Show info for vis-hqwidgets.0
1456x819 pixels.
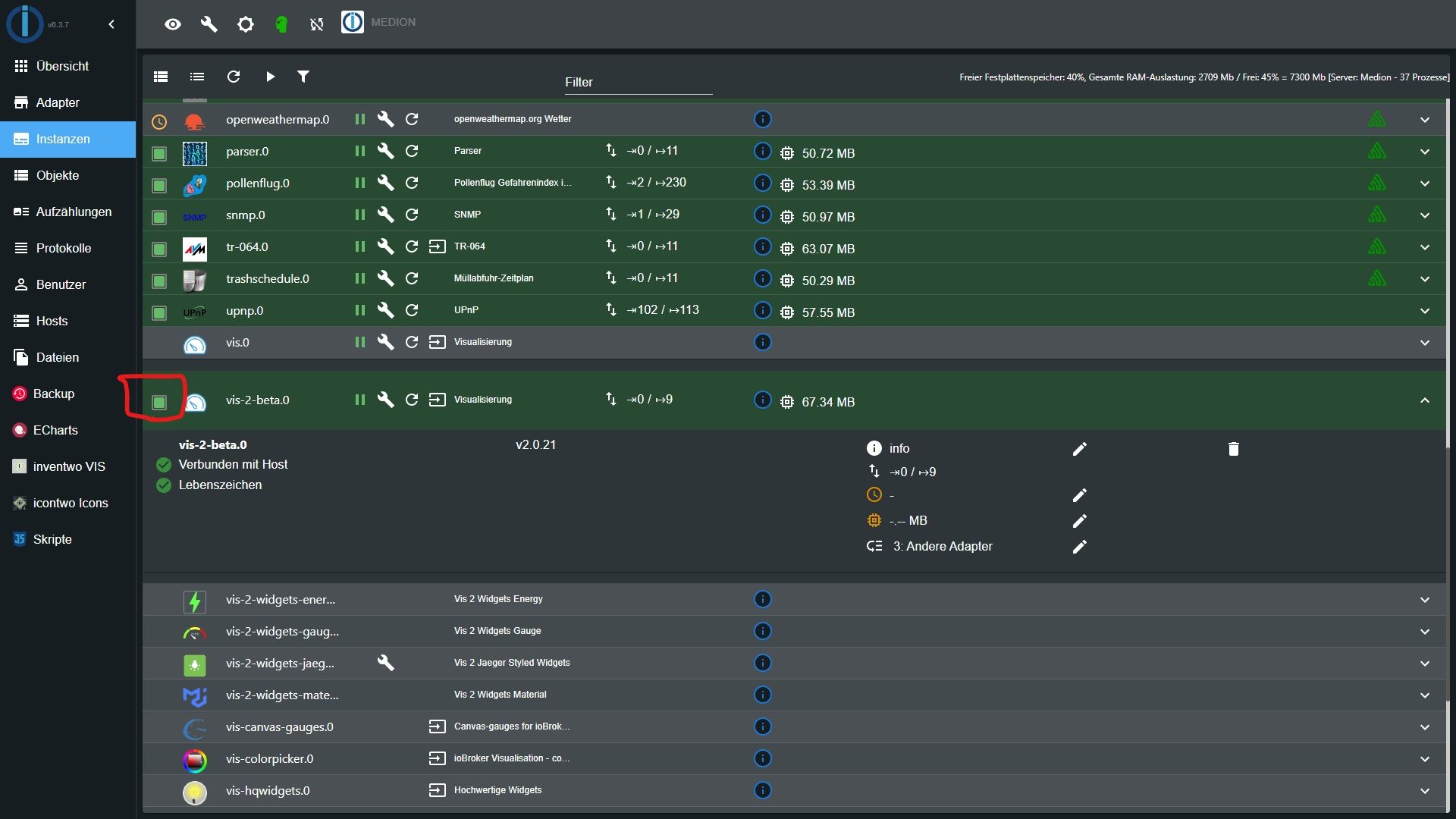(x=763, y=790)
